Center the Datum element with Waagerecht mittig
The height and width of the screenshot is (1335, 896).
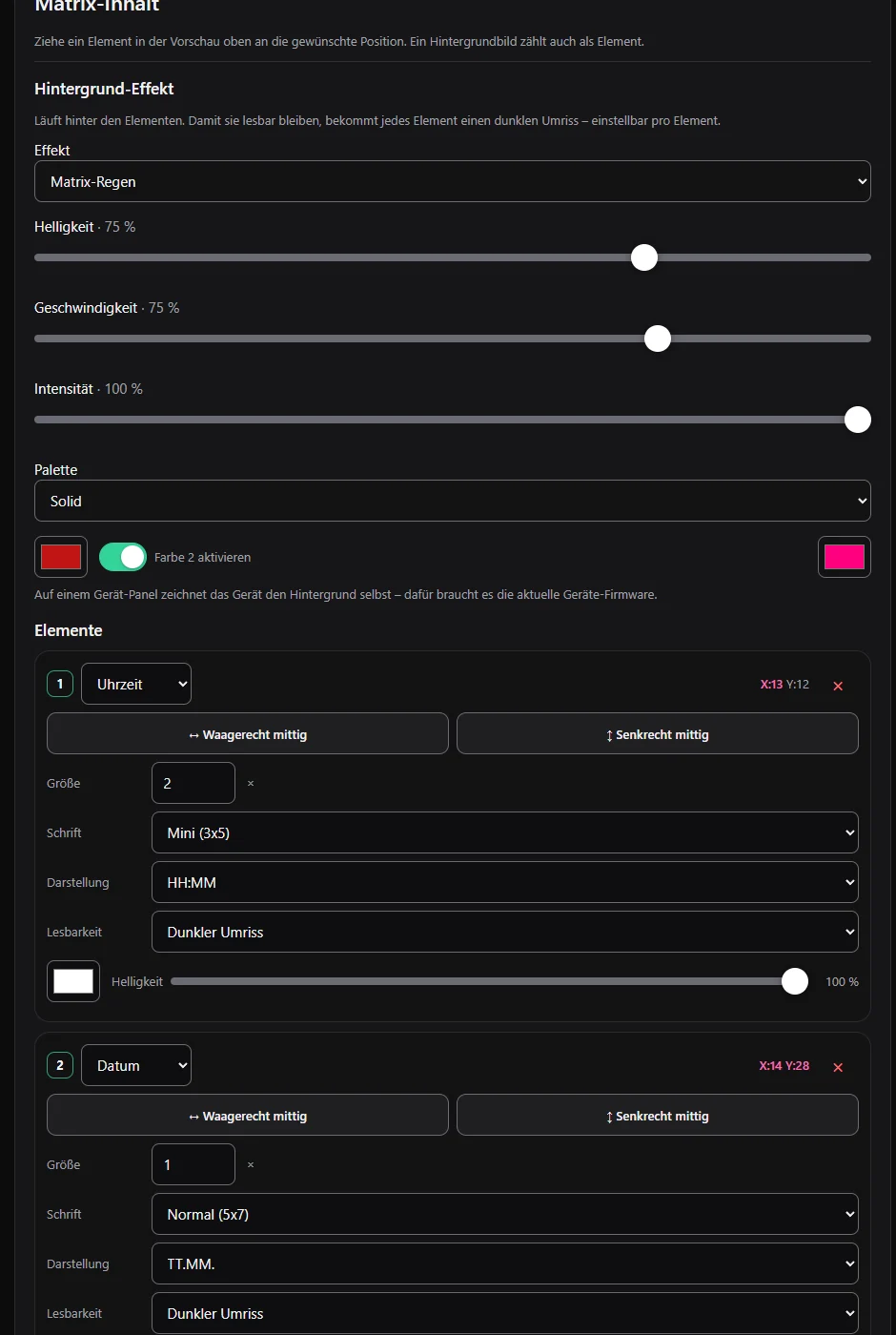pos(248,1115)
